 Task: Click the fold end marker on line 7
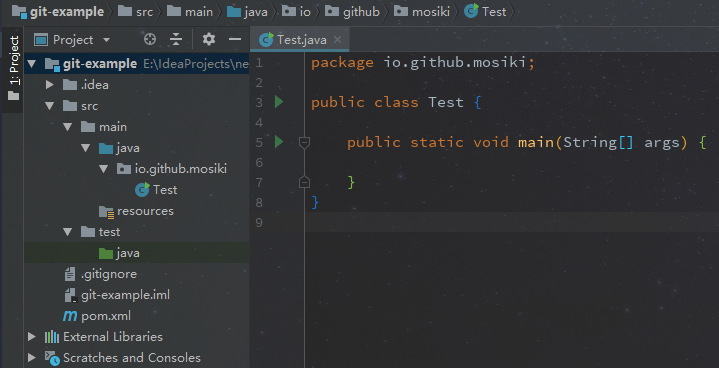point(304,182)
